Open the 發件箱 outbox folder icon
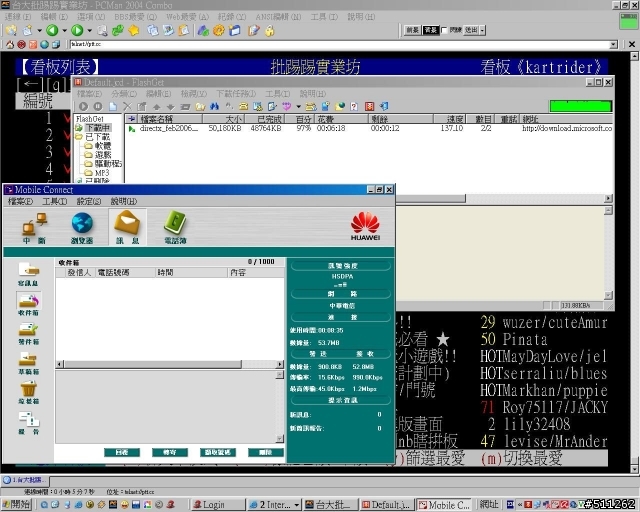 (28, 334)
